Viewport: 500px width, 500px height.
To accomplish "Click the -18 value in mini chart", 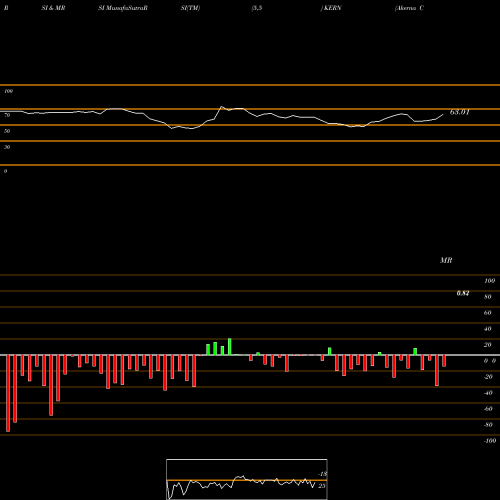I will (x=323, y=474).
